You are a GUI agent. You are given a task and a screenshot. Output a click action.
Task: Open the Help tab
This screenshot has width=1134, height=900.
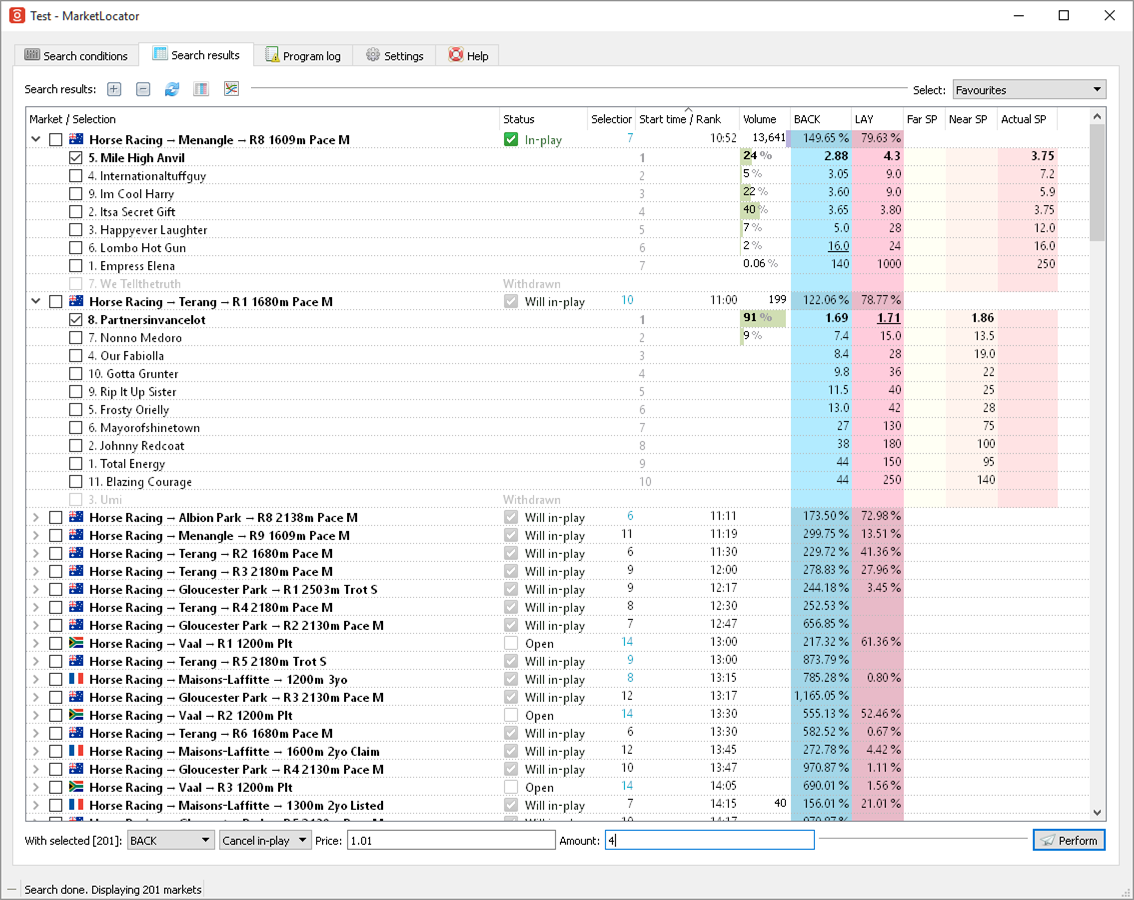(468, 56)
